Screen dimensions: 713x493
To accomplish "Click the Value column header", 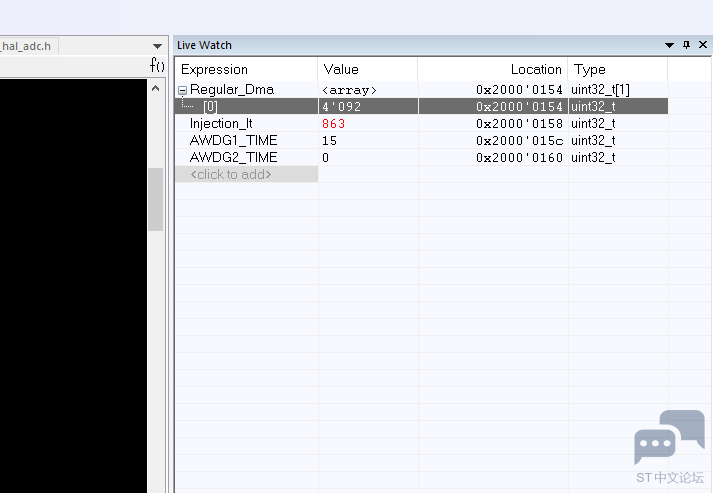I will coord(368,69).
